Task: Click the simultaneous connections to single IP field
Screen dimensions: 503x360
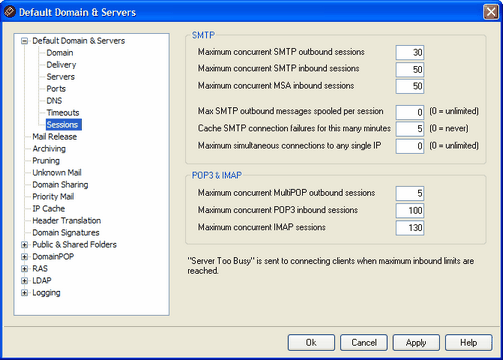Action: pos(410,146)
